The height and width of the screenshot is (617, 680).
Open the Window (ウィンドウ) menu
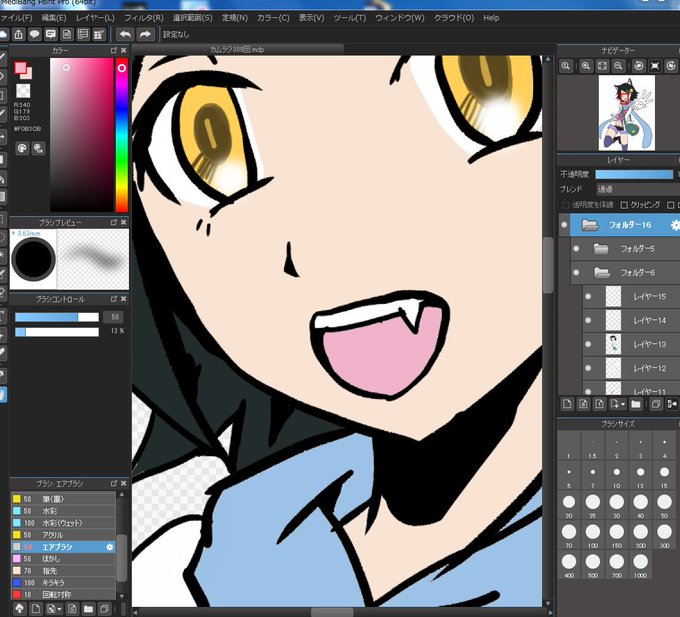click(x=399, y=18)
